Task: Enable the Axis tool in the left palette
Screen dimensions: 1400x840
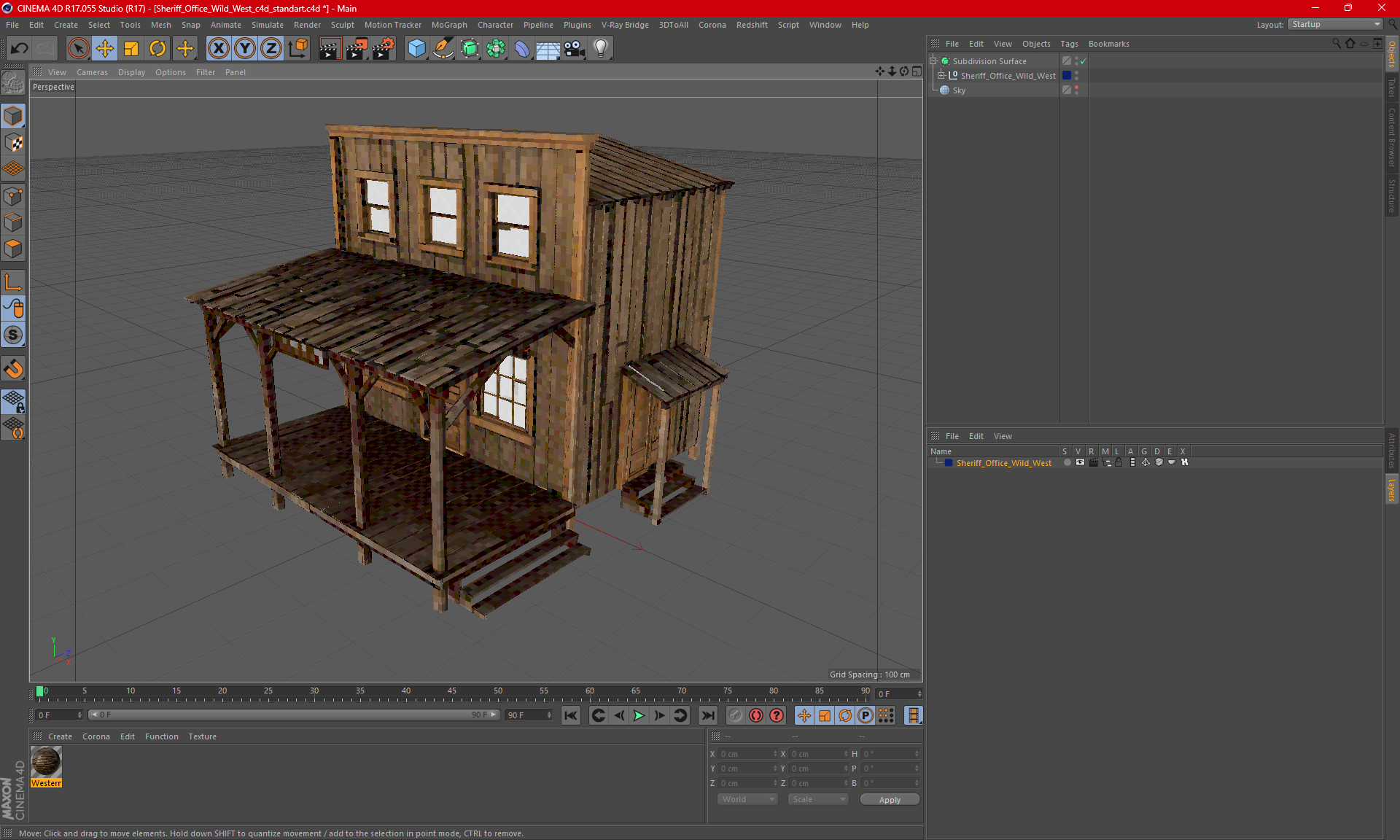Action: pyautogui.click(x=13, y=282)
